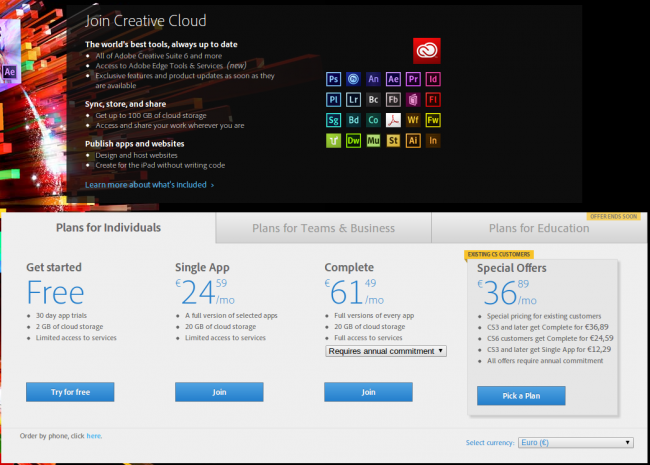Click 'Select currency:' label

[490, 443]
